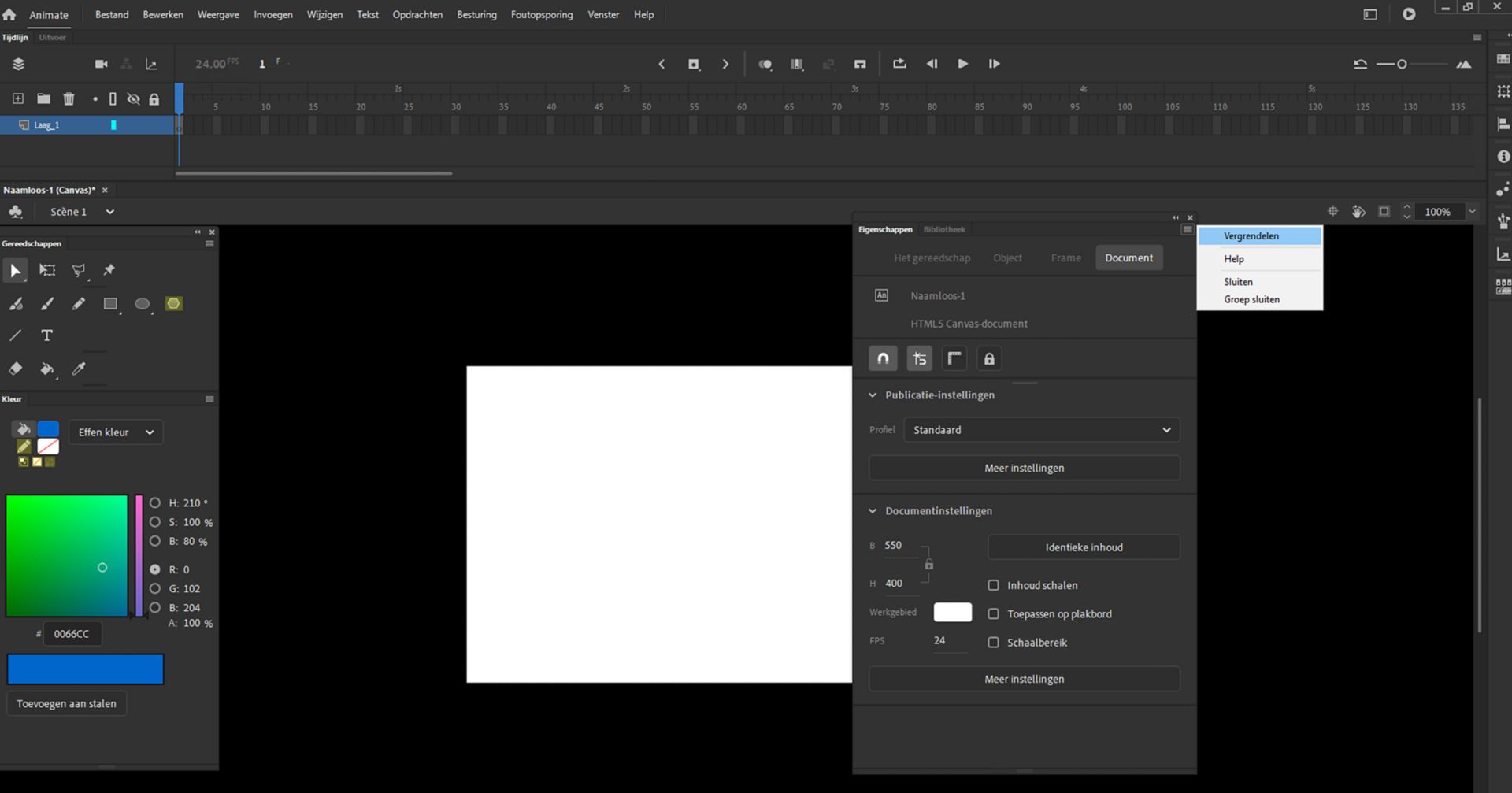This screenshot has width=1512, height=793.
Task: Open the Venster menu
Action: (x=603, y=14)
